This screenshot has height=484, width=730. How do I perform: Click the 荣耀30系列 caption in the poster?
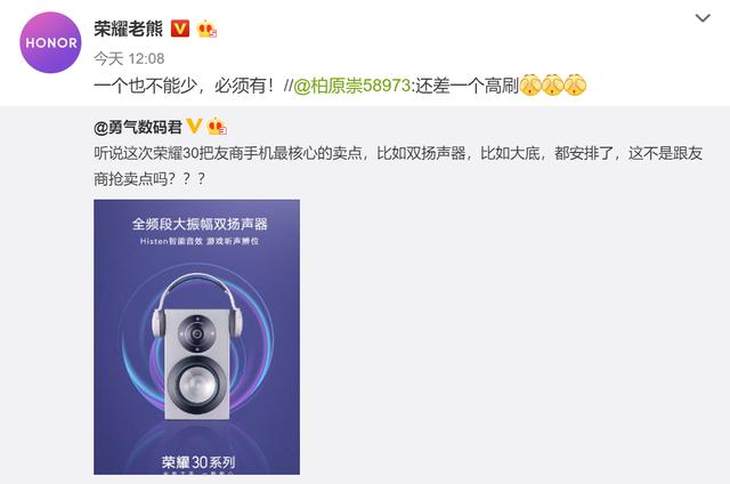coord(198,462)
